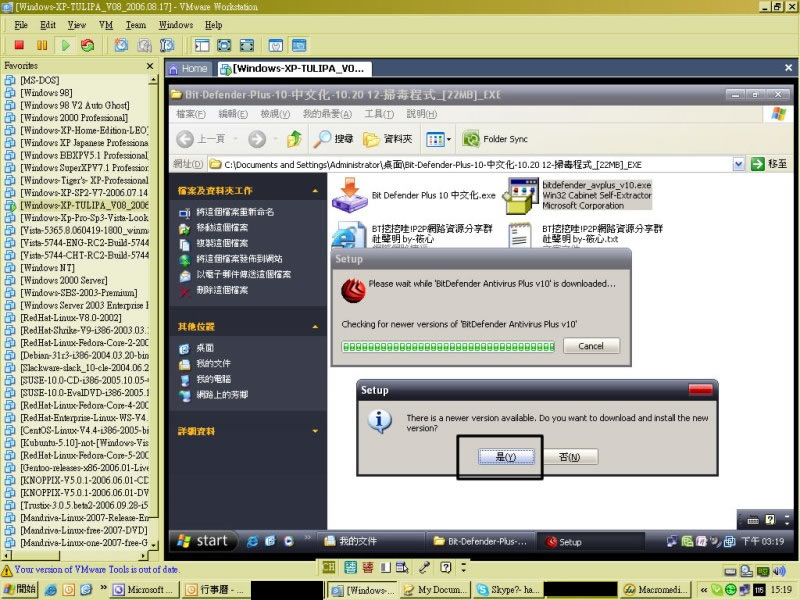Click the VMware revert snapshot icon

[x=144, y=45]
